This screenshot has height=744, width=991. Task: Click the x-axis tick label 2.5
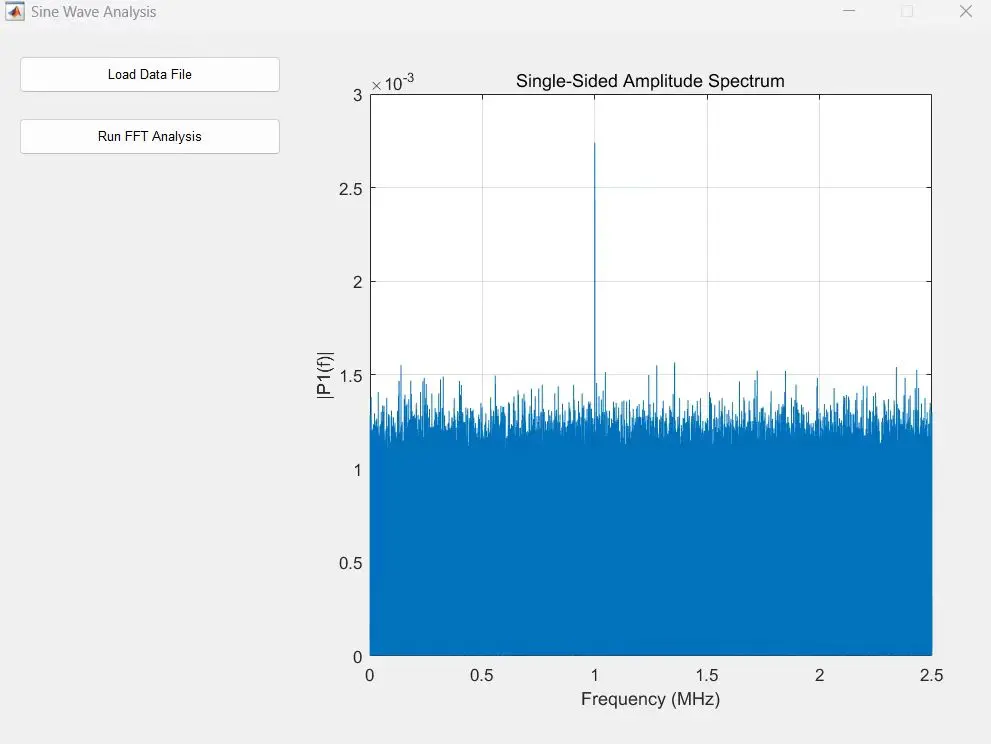click(x=932, y=675)
